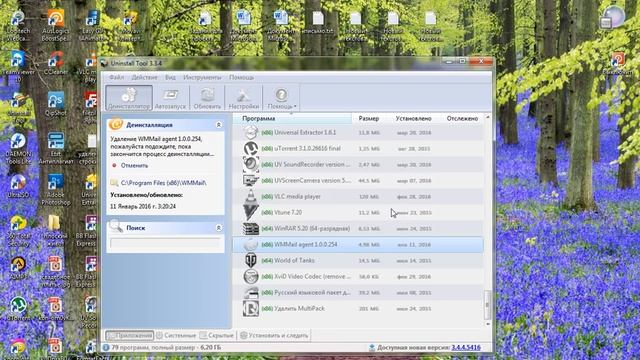Click the program list scroll down arrow
Viewport: 640px width, 360px height.
click(488, 324)
